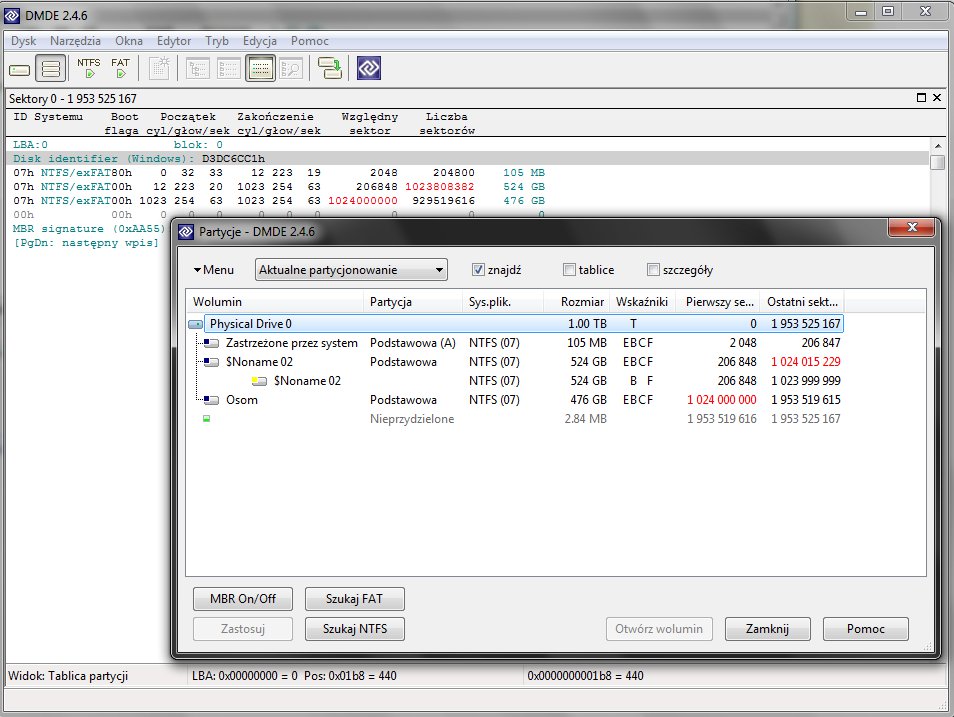This screenshot has width=954, height=717.
Task: Click the partitions list toolbar icon
Action: (x=50, y=68)
